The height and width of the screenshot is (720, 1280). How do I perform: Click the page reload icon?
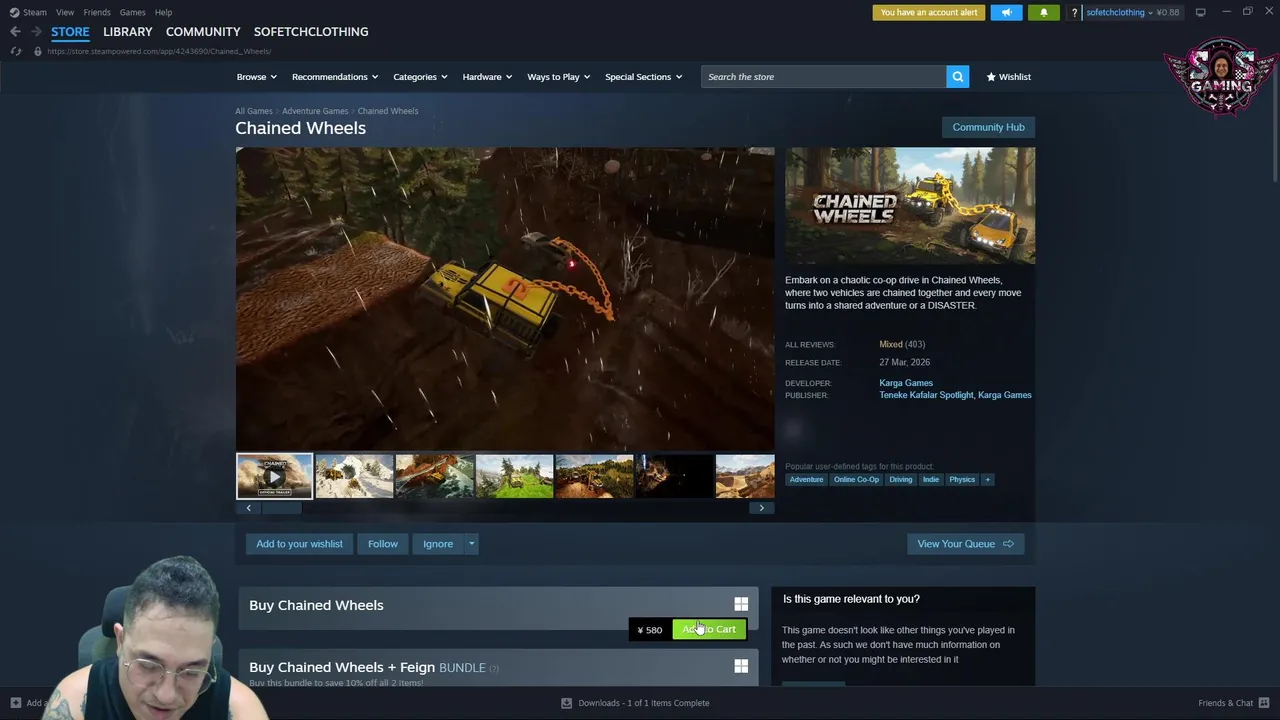click(16, 51)
